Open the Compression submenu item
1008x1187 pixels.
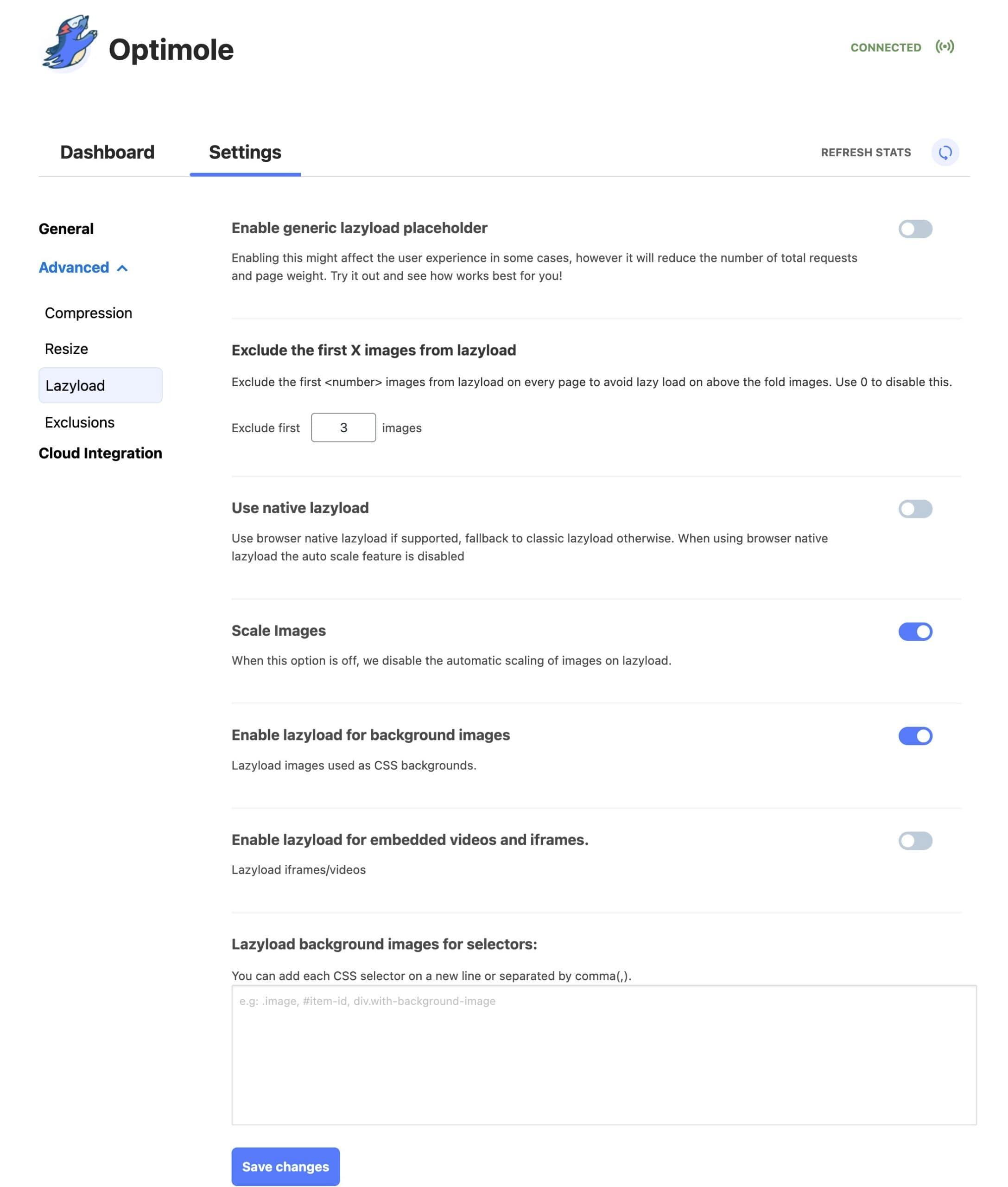point(88,313)
